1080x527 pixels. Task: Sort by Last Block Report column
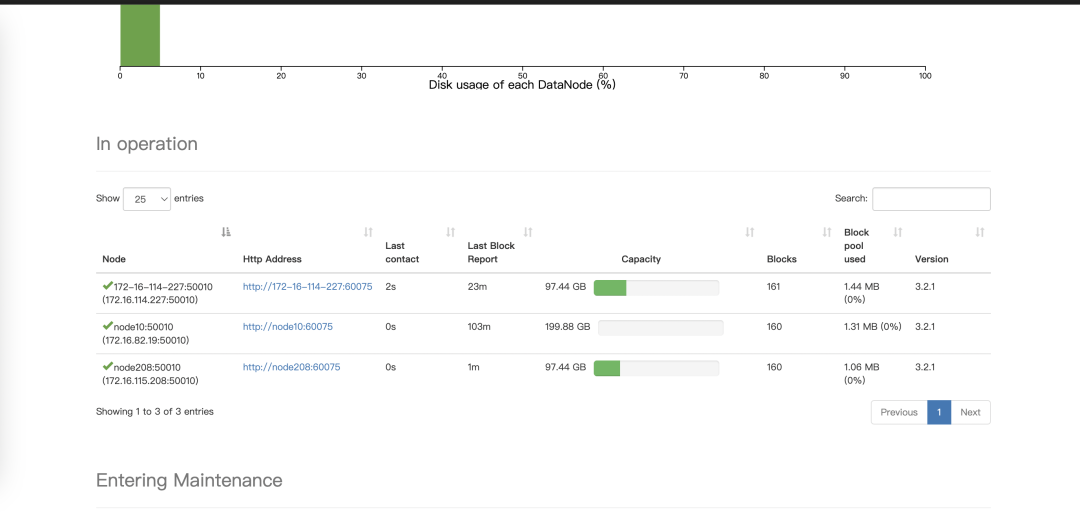(x=528, y=232)
